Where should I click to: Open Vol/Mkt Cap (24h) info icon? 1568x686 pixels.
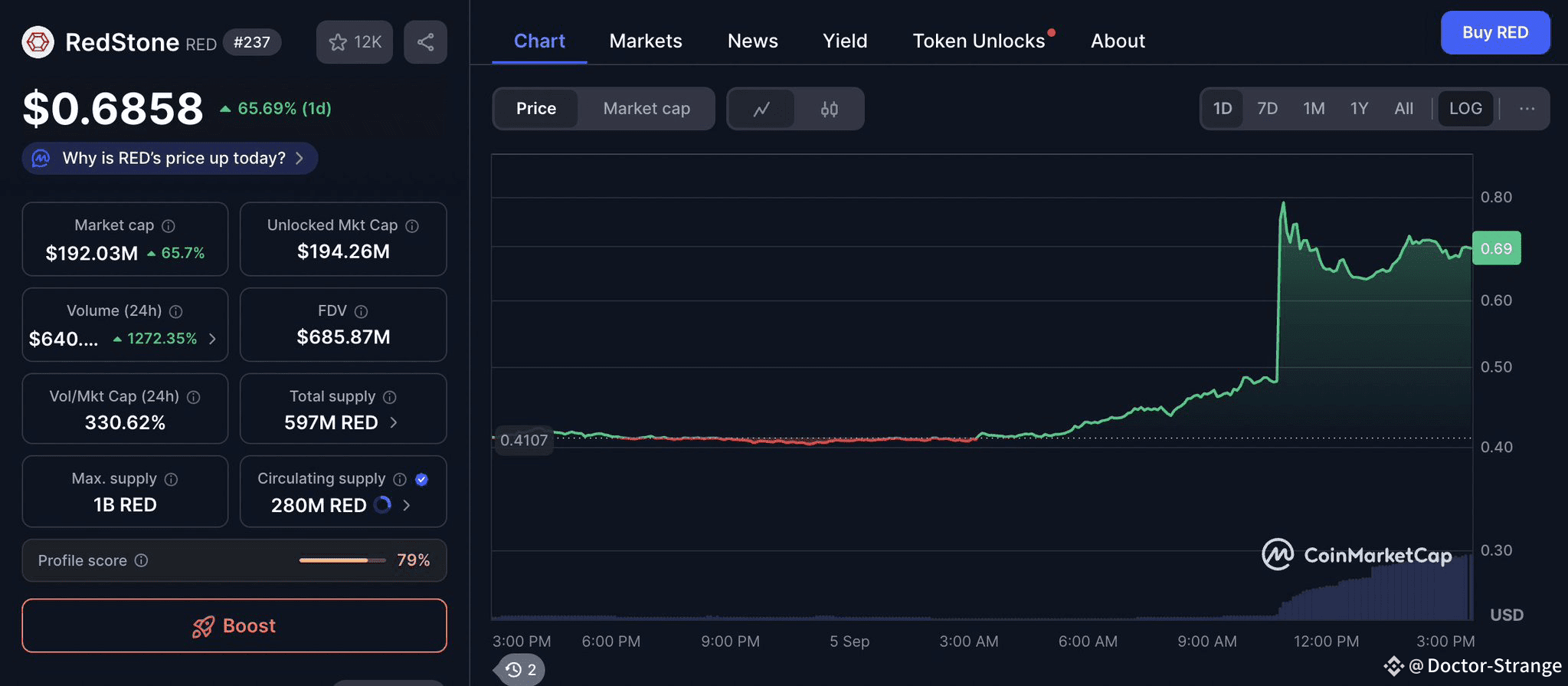194,397
